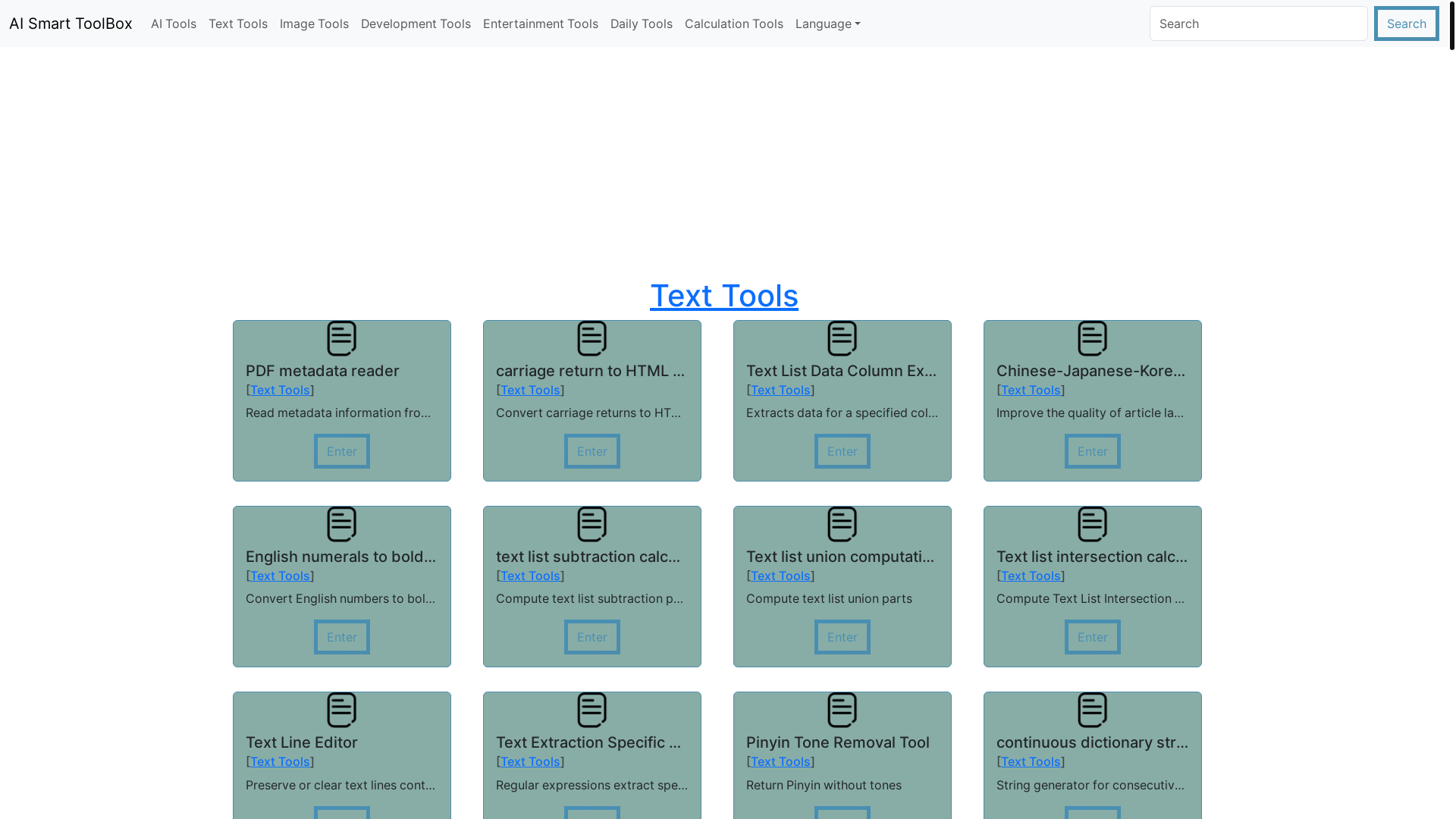This screenshot has height=819, width=1456.
Task: Click the carriage return to HTML card icon
Action: (x=591, y=338)
